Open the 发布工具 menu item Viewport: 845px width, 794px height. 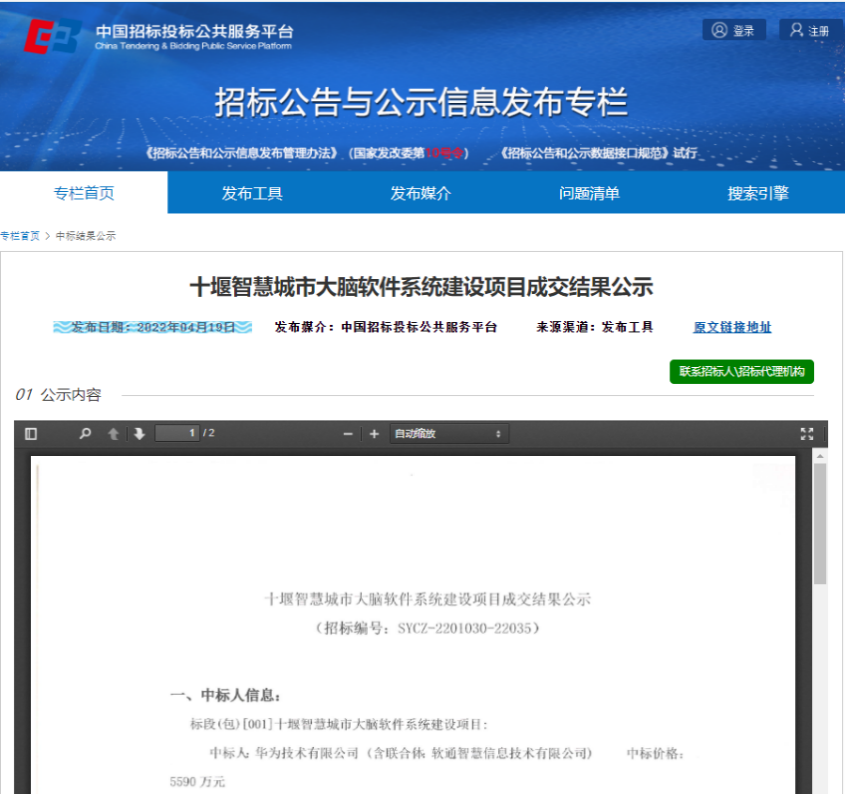[x=252, y=193]
